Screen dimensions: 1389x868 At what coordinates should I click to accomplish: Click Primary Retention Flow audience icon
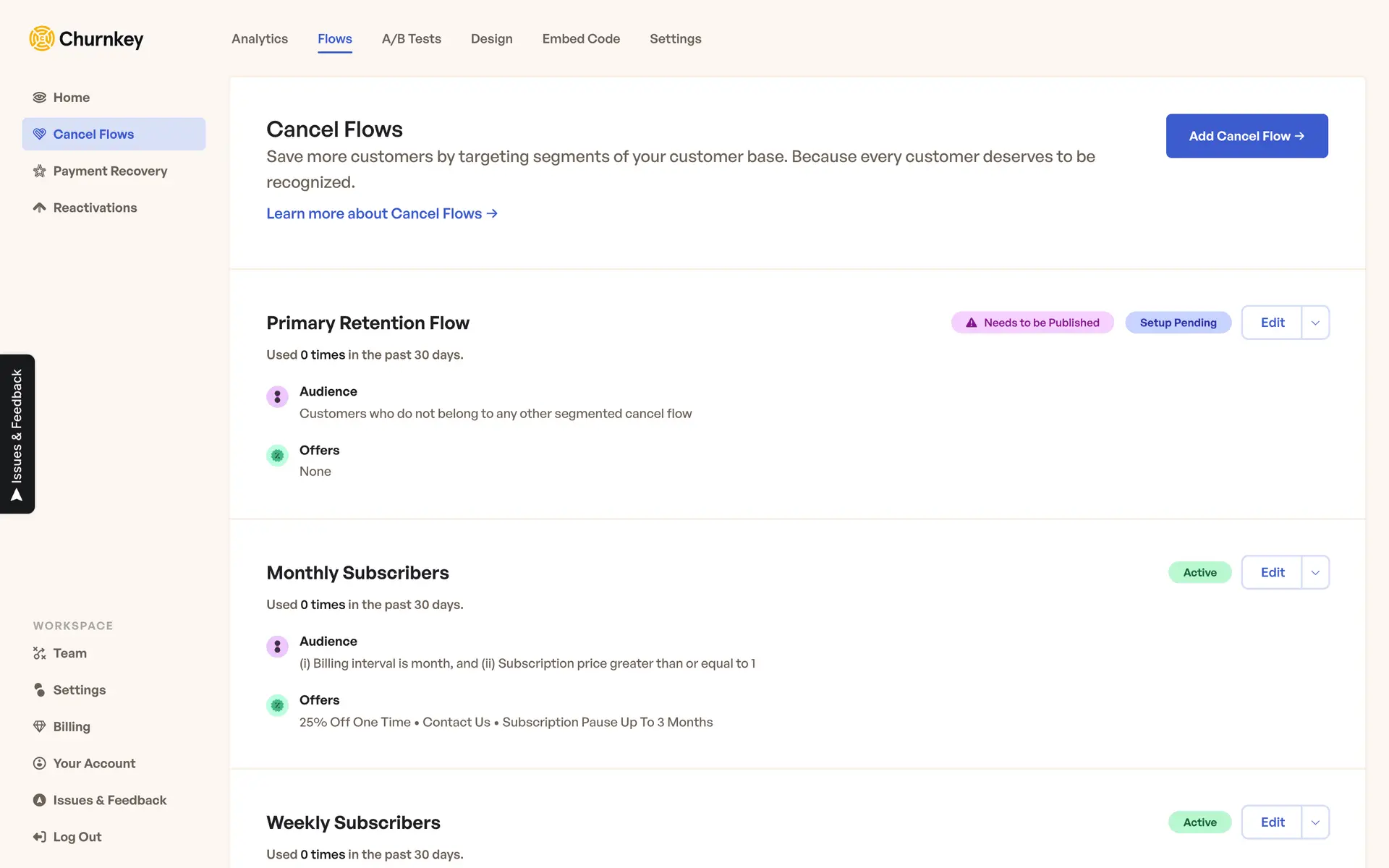pos(277,396)
